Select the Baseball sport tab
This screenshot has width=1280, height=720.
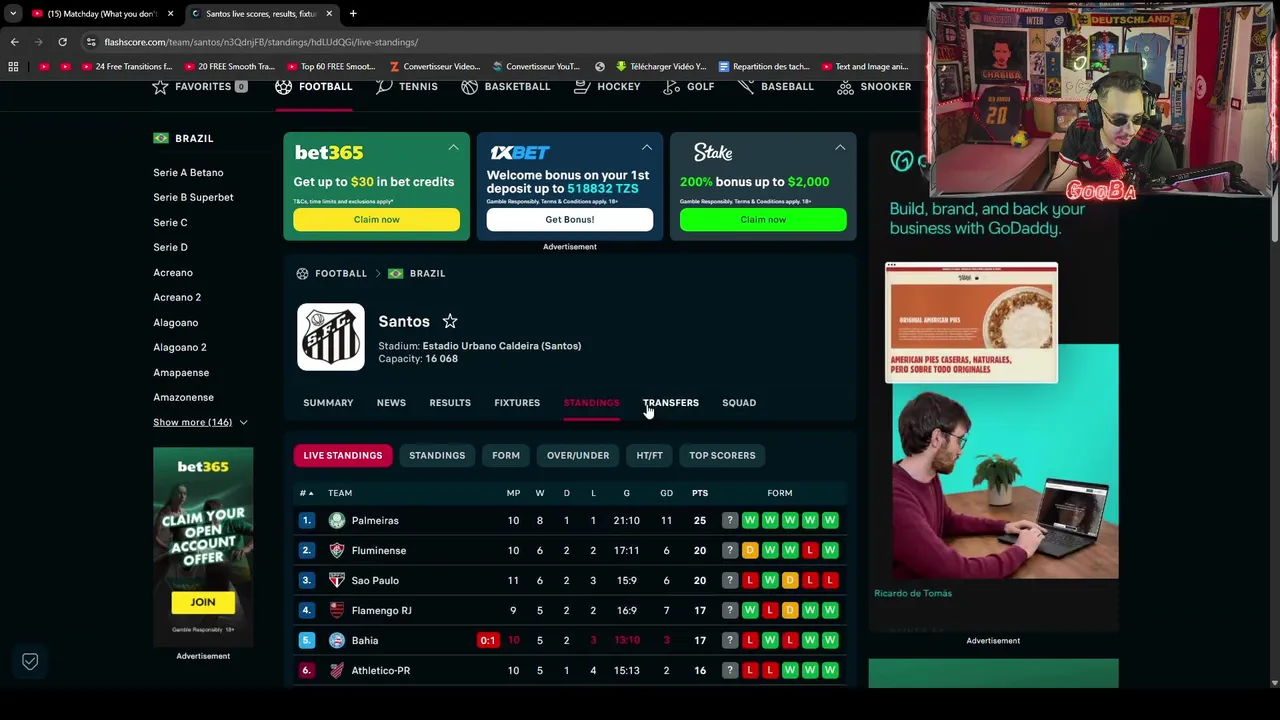776,87
